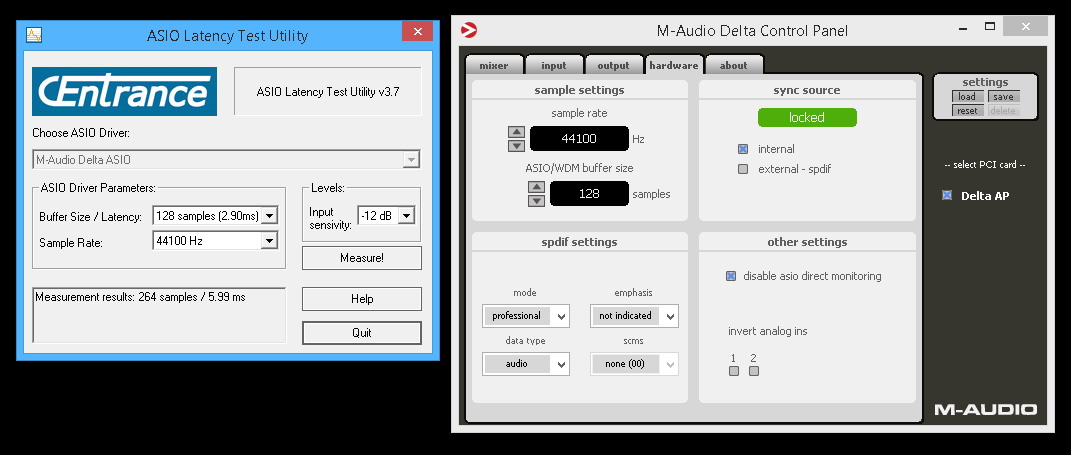Image resolution: width=1071 pixels, height=455 pixels.
Task: Click the reset settings button
Action: point(967,111)
